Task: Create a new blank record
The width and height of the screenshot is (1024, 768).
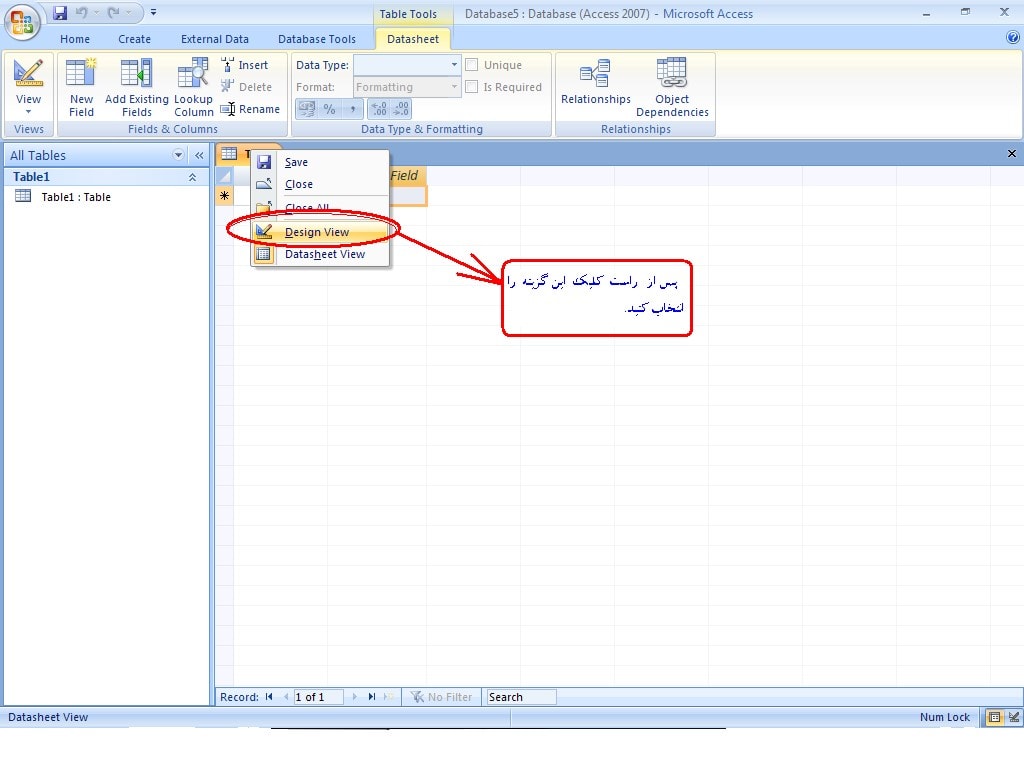Action: point(389,697)
